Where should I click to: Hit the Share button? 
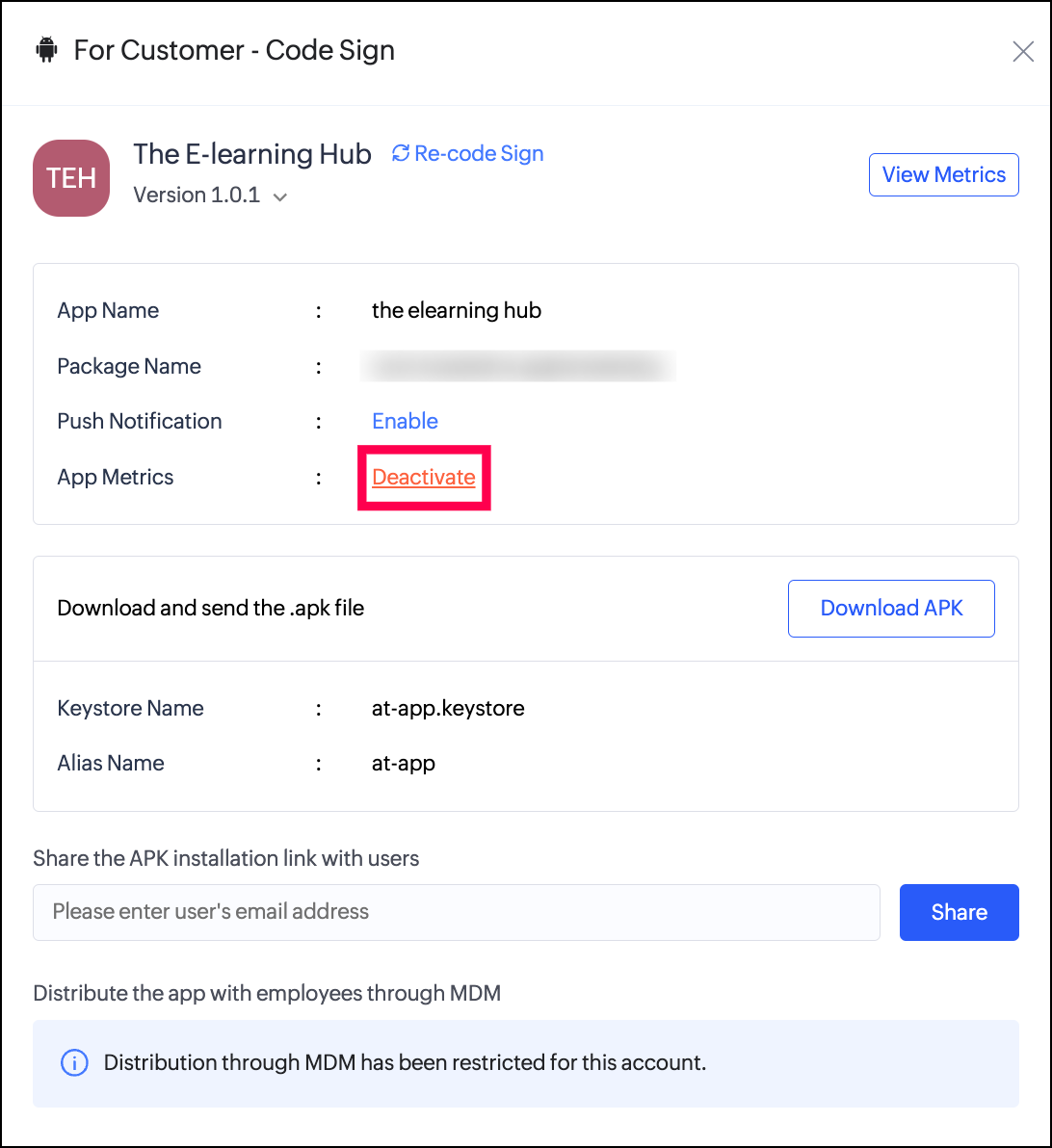[x=959, y=912]
